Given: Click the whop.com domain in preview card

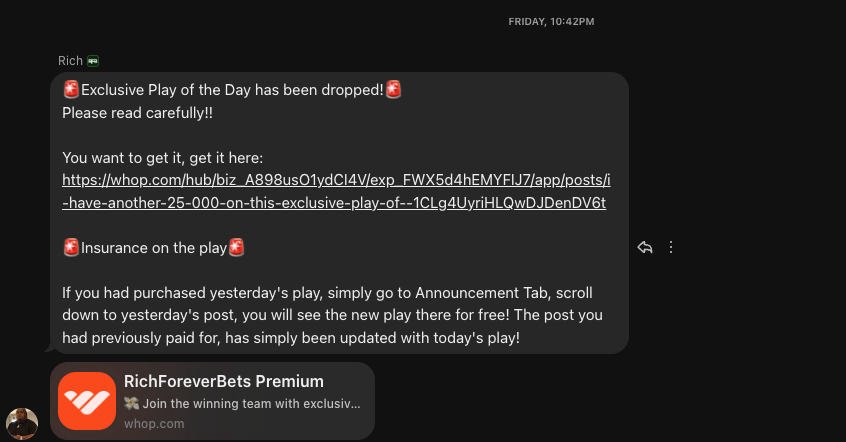Looking at the screenshot, I should (154, 424).
